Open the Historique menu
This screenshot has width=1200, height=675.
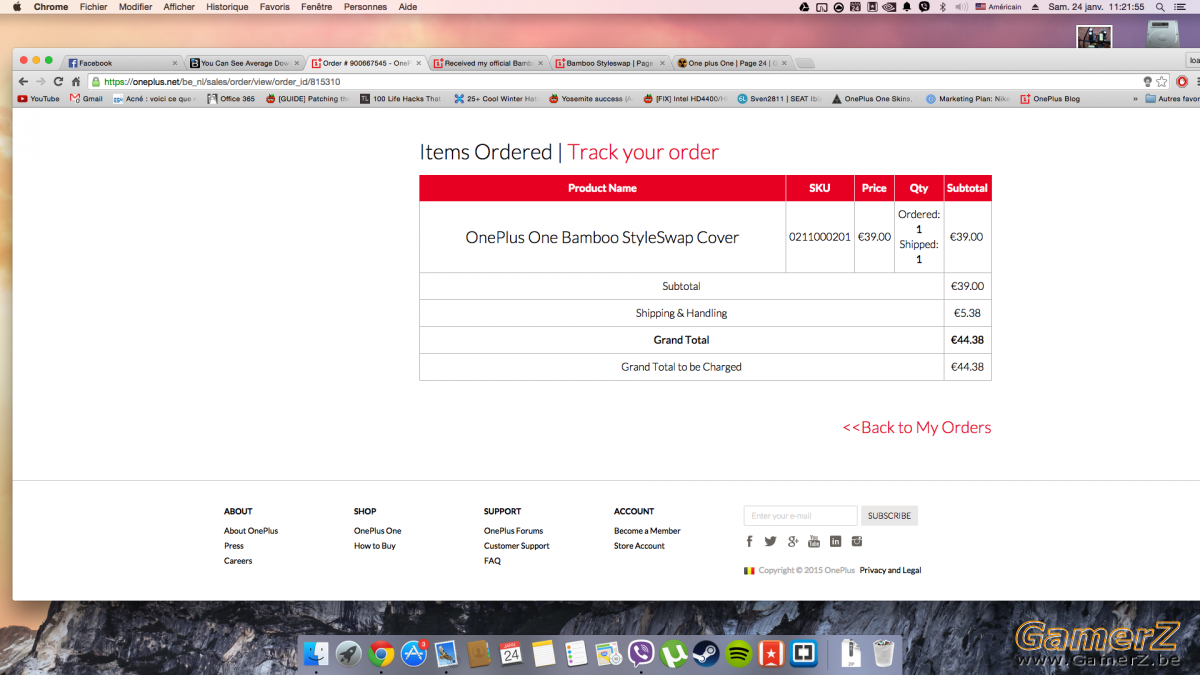(227, 7)
